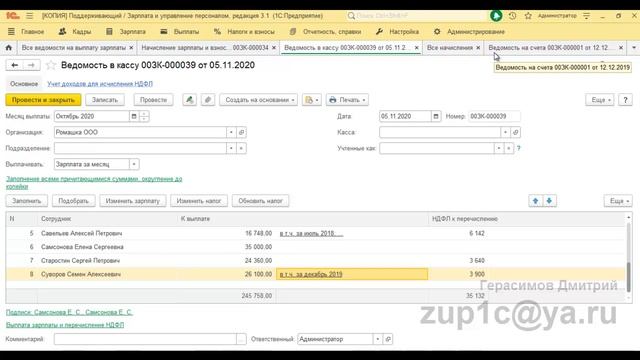Image resolution: width=640 pixels, height=360 pixels.
Task: Navigate forward with the right arrow
Action: pos(31,65)
